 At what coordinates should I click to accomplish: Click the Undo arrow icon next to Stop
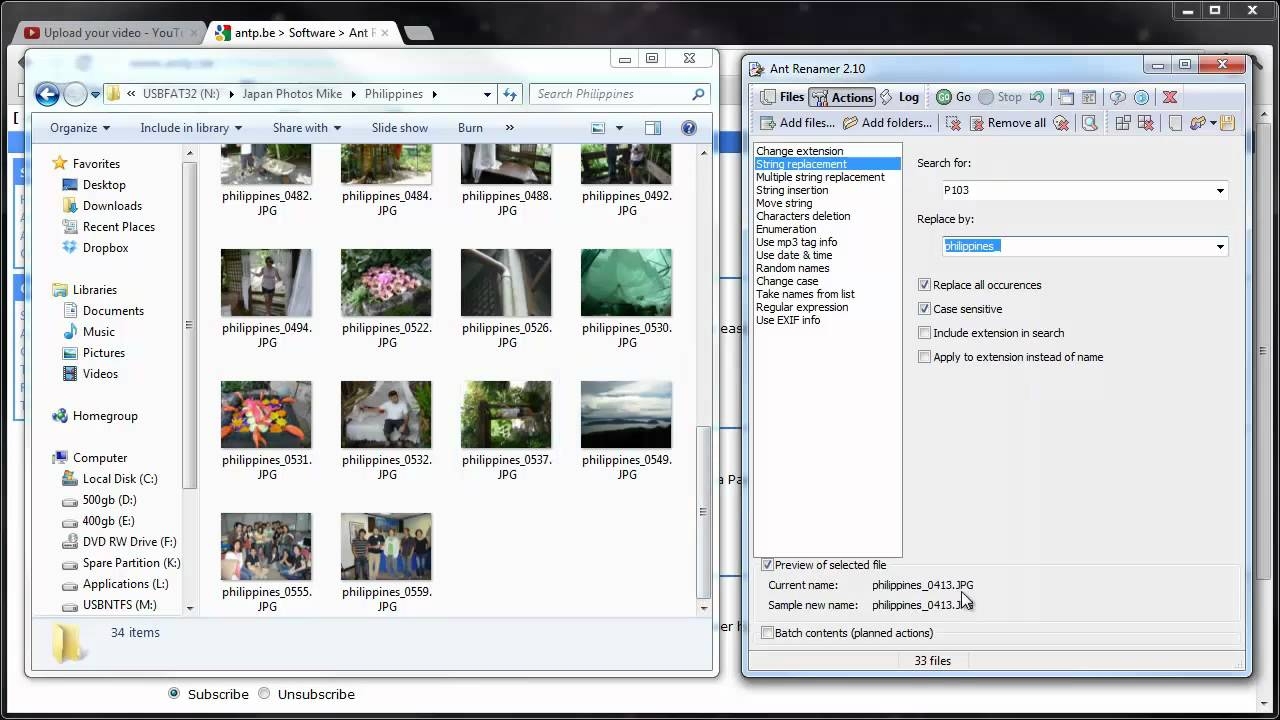1037,97
